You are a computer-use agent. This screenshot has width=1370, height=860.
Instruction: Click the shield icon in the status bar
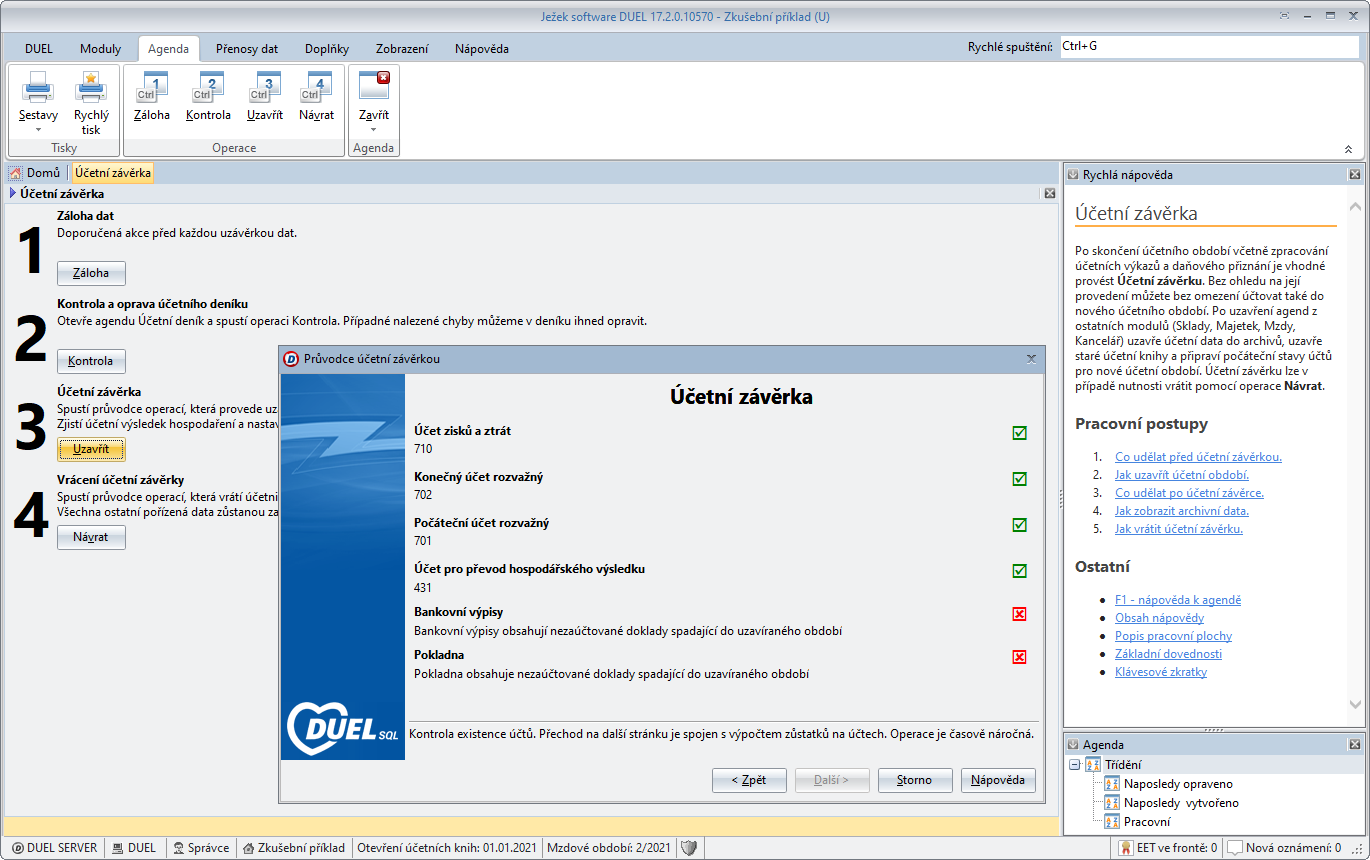(x=688, y=848)
